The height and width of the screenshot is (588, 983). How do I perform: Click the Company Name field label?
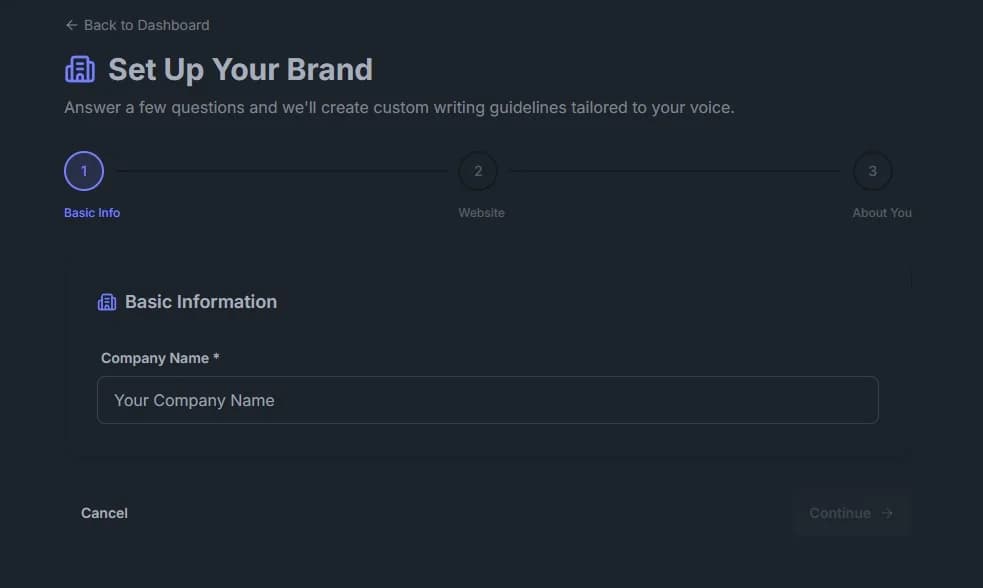tap(160, 358)
